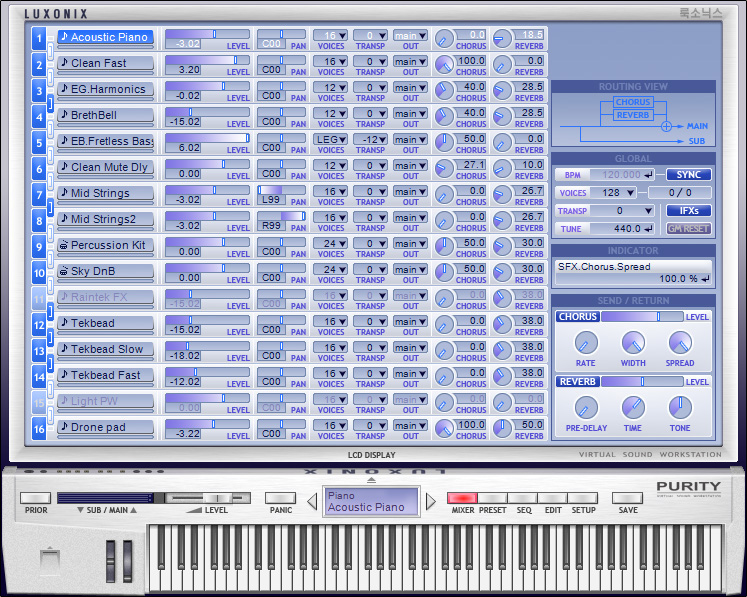Switch to the SEQ page
The height and width of the screenshot is (597, 747).
click(x=523, y=498)
